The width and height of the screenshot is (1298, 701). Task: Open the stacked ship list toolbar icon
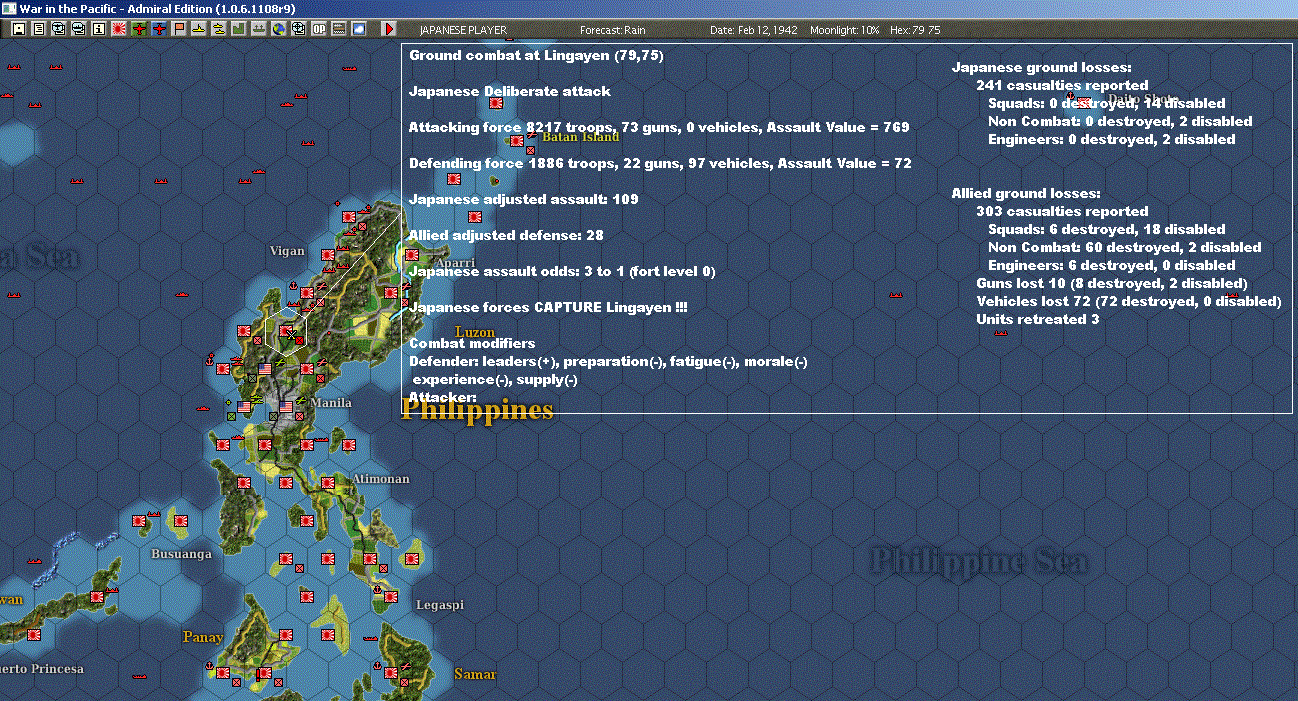[78, 29]
